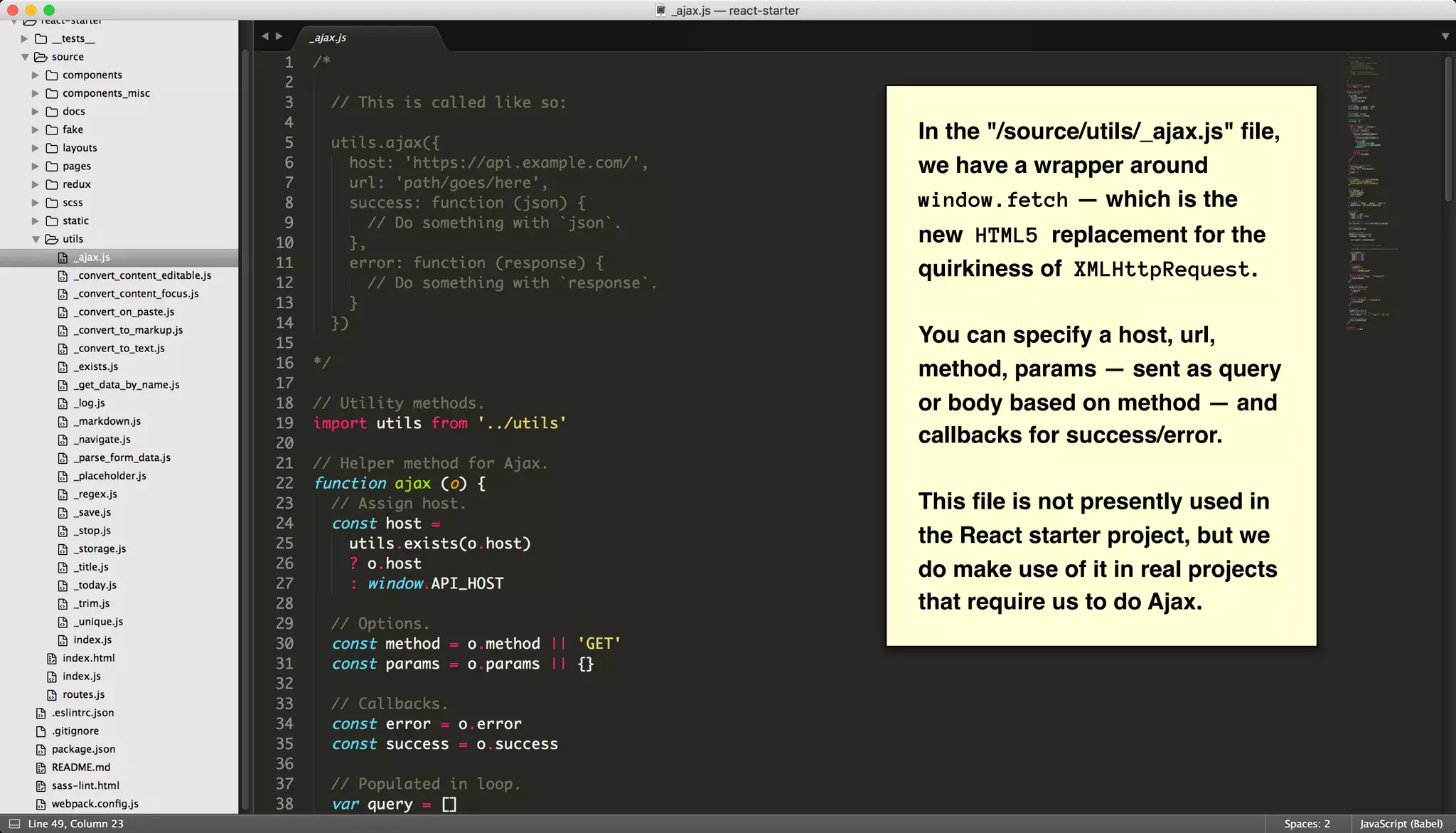
Task: Open _unique.js in the sidebar
Action: pos(99,622)
